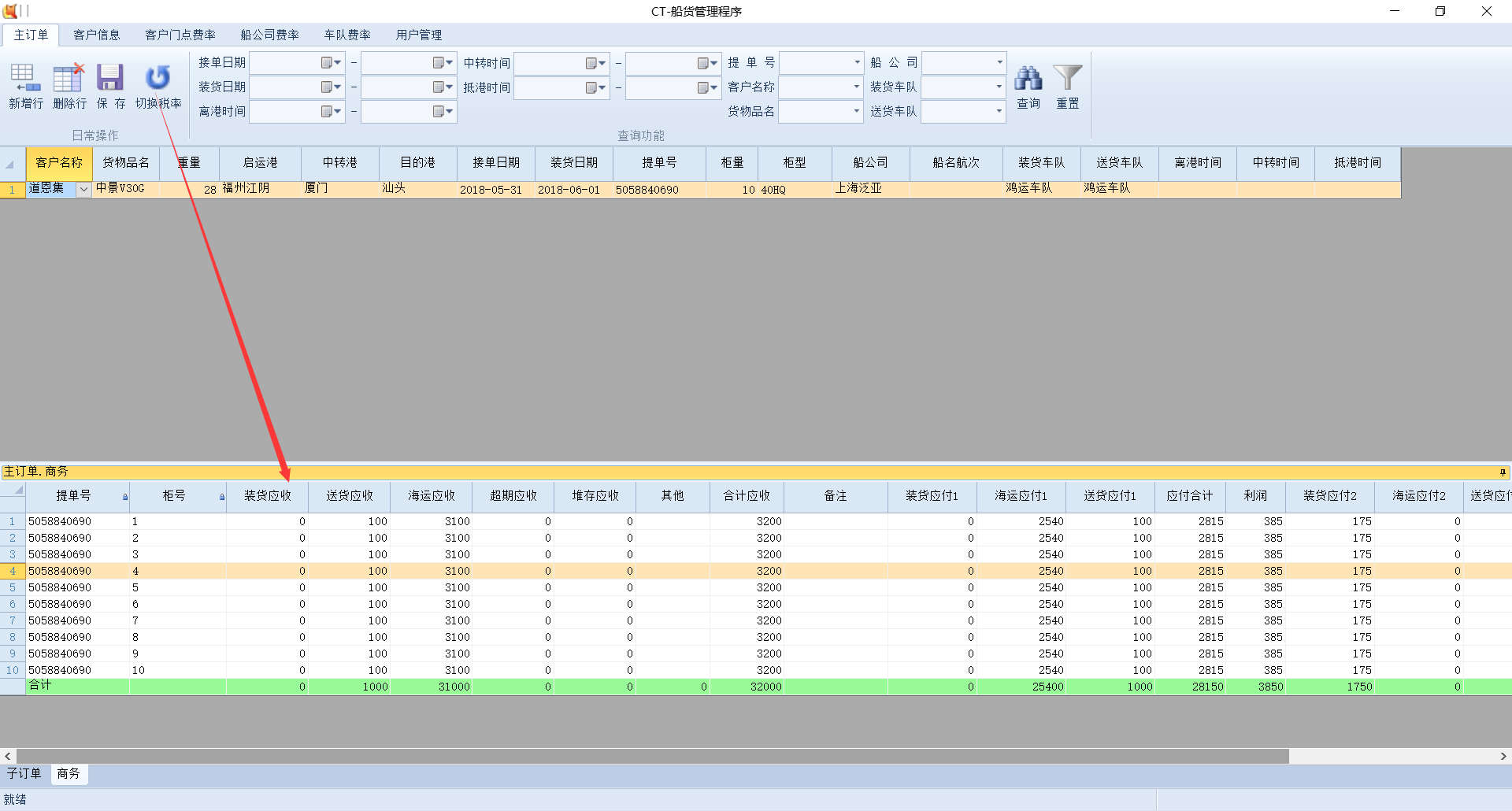Sort by 抵港时间 column header
1512x811 pixels.
point(1358,163)
